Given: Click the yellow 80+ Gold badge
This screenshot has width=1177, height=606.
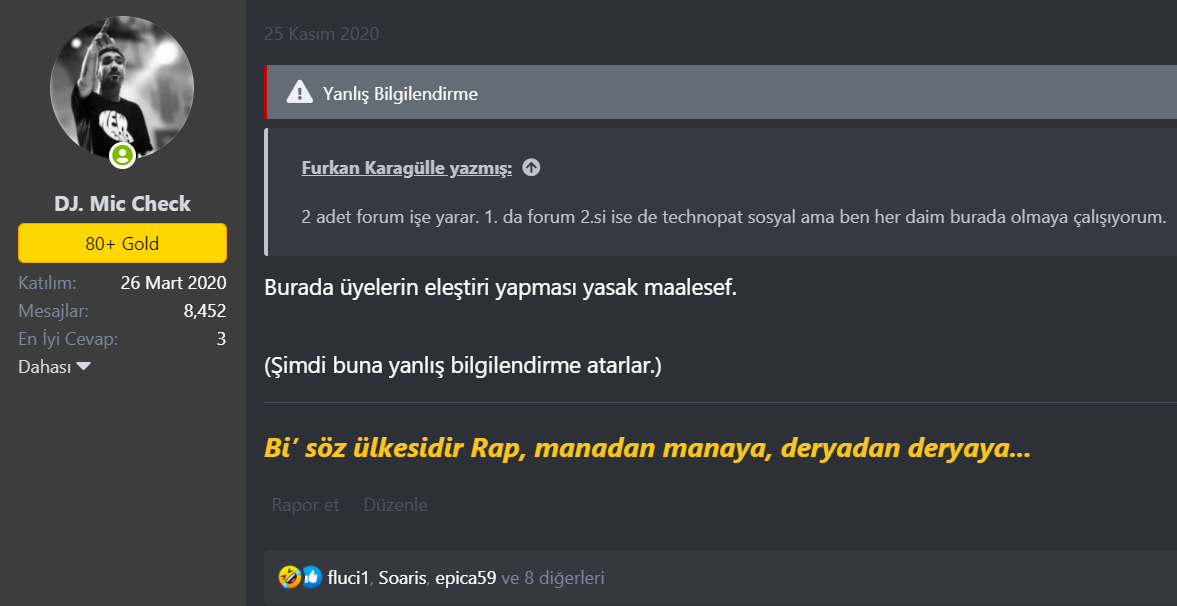Looking at the screenshot, I should point(122,243).
